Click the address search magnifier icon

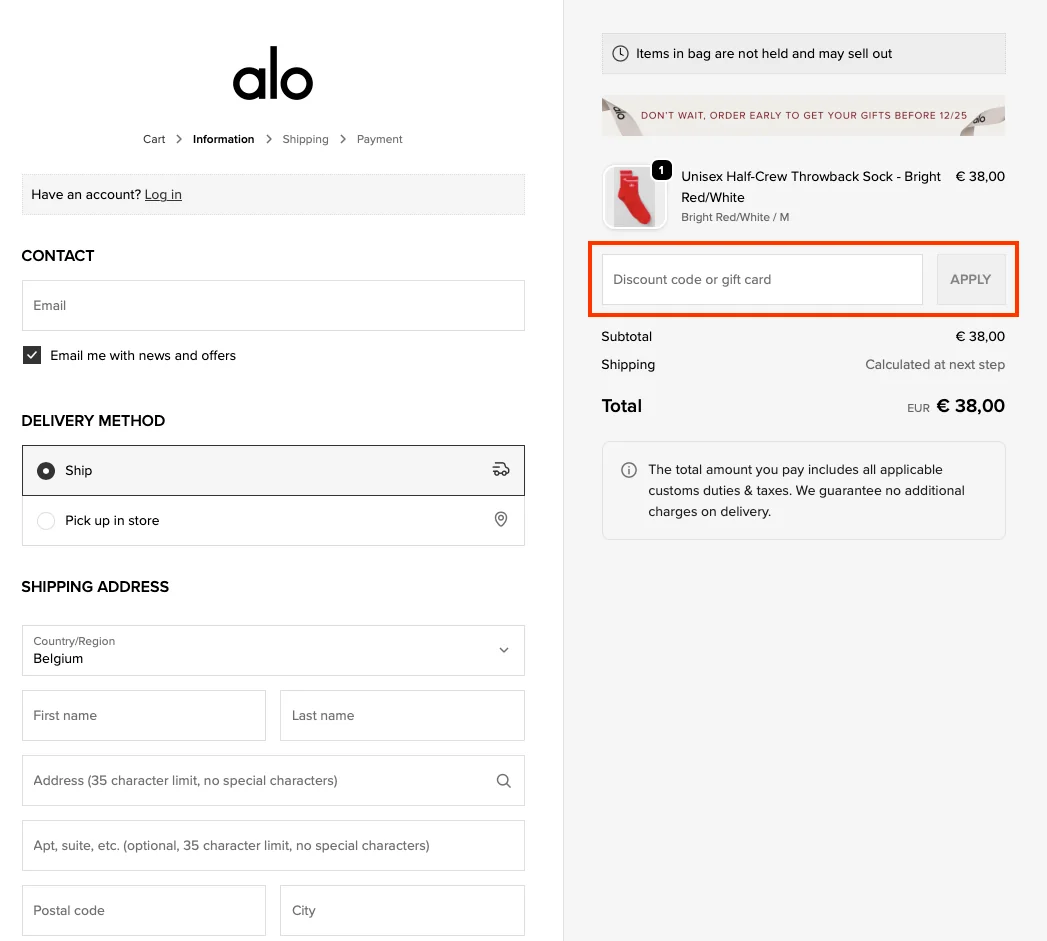[x=503, y=781]
